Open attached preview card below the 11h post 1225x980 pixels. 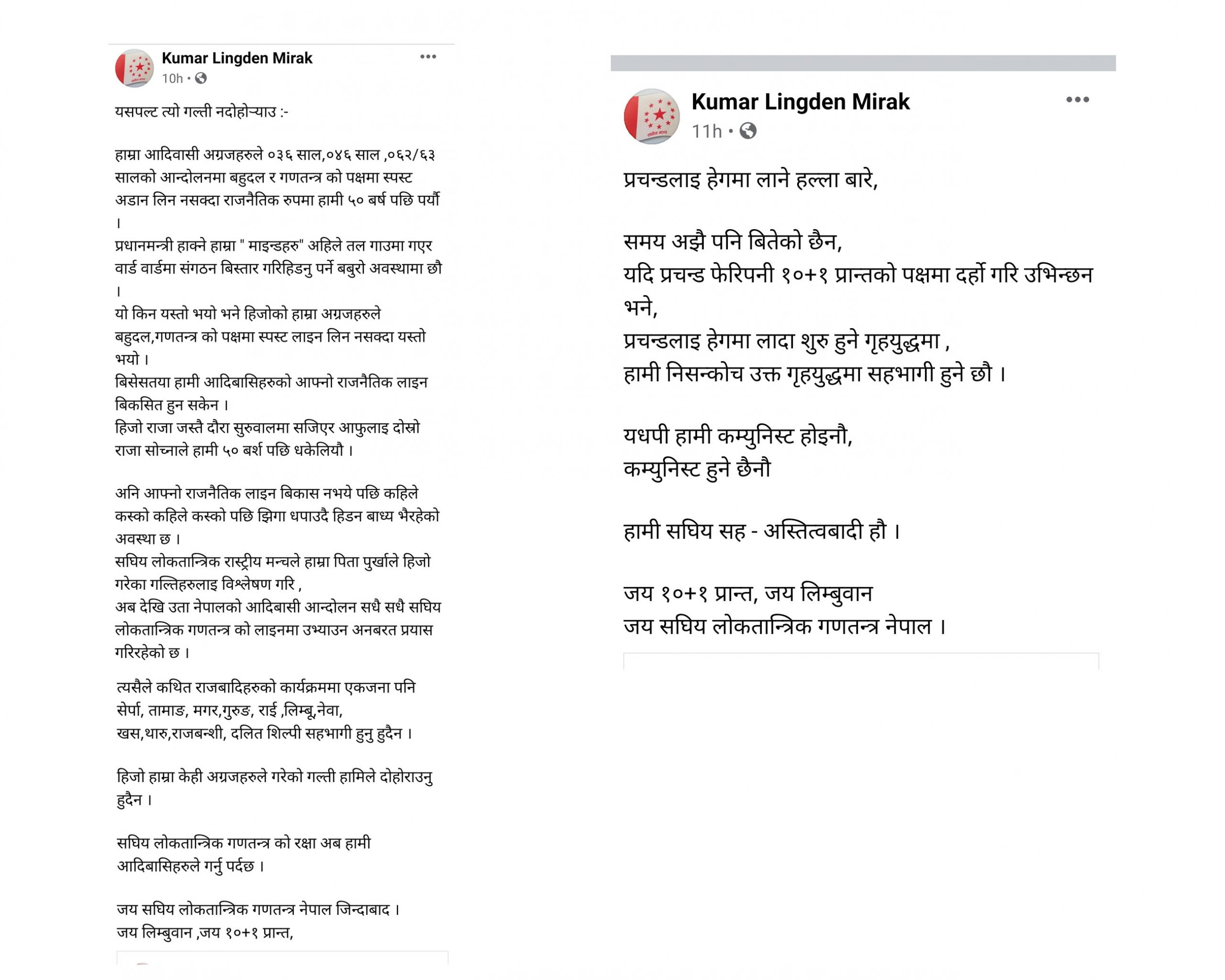pyautogui.click(x=861, y=661)
